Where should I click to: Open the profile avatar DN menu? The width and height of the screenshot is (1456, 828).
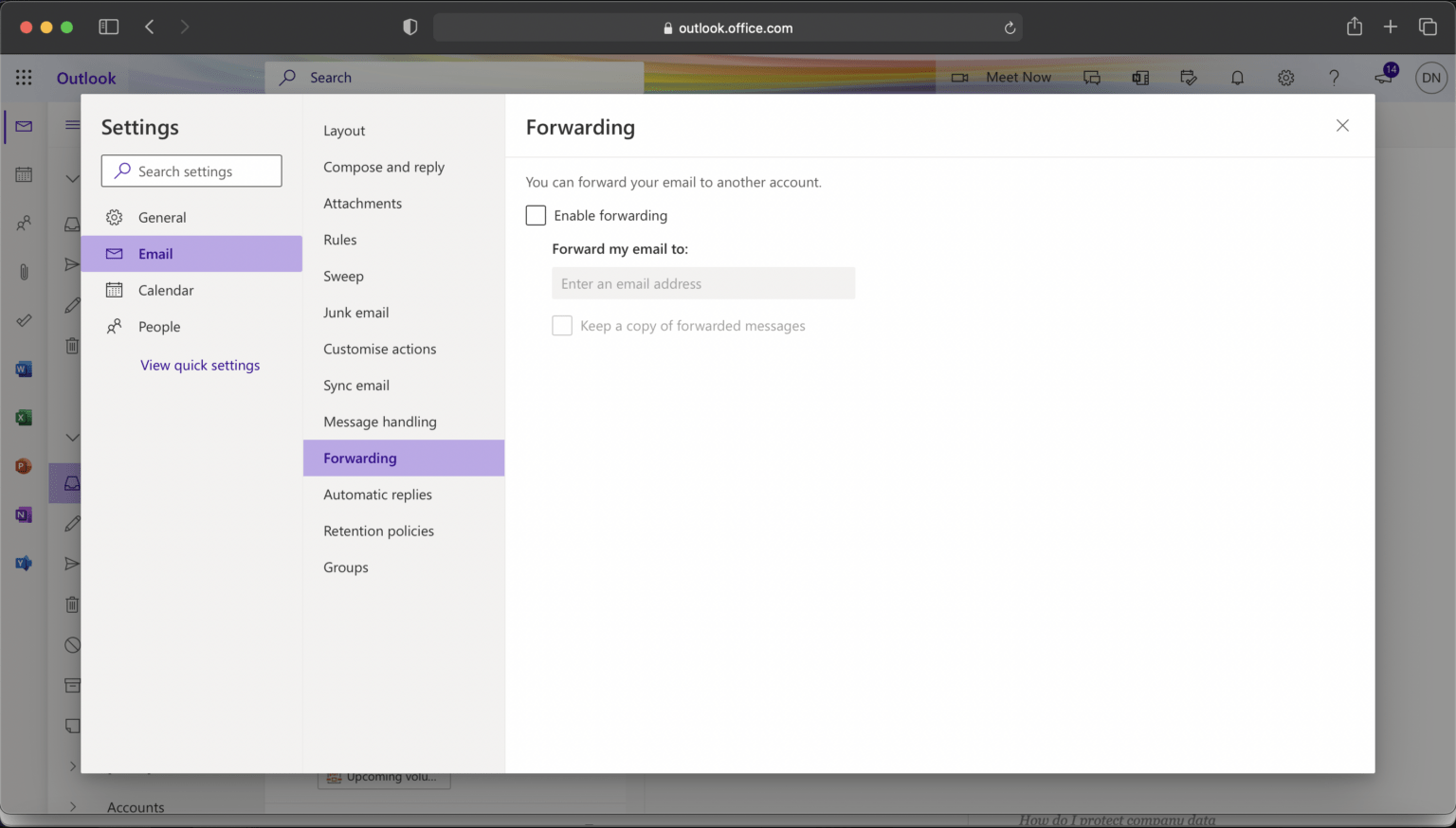click(1431, 78)
